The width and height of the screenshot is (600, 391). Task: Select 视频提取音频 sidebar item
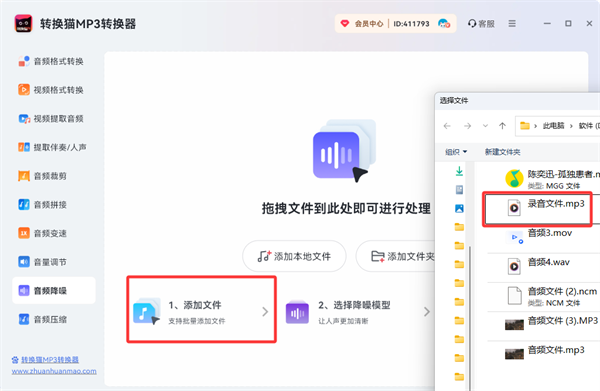(51, 119)
